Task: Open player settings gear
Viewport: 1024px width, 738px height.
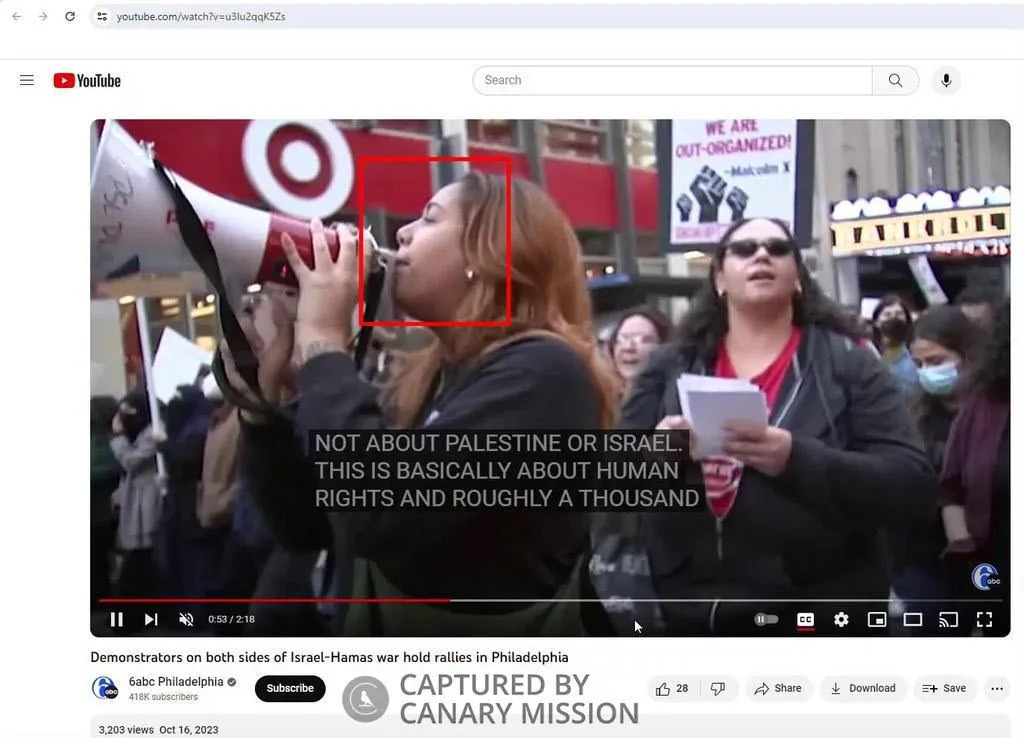Action: (841, 619)
